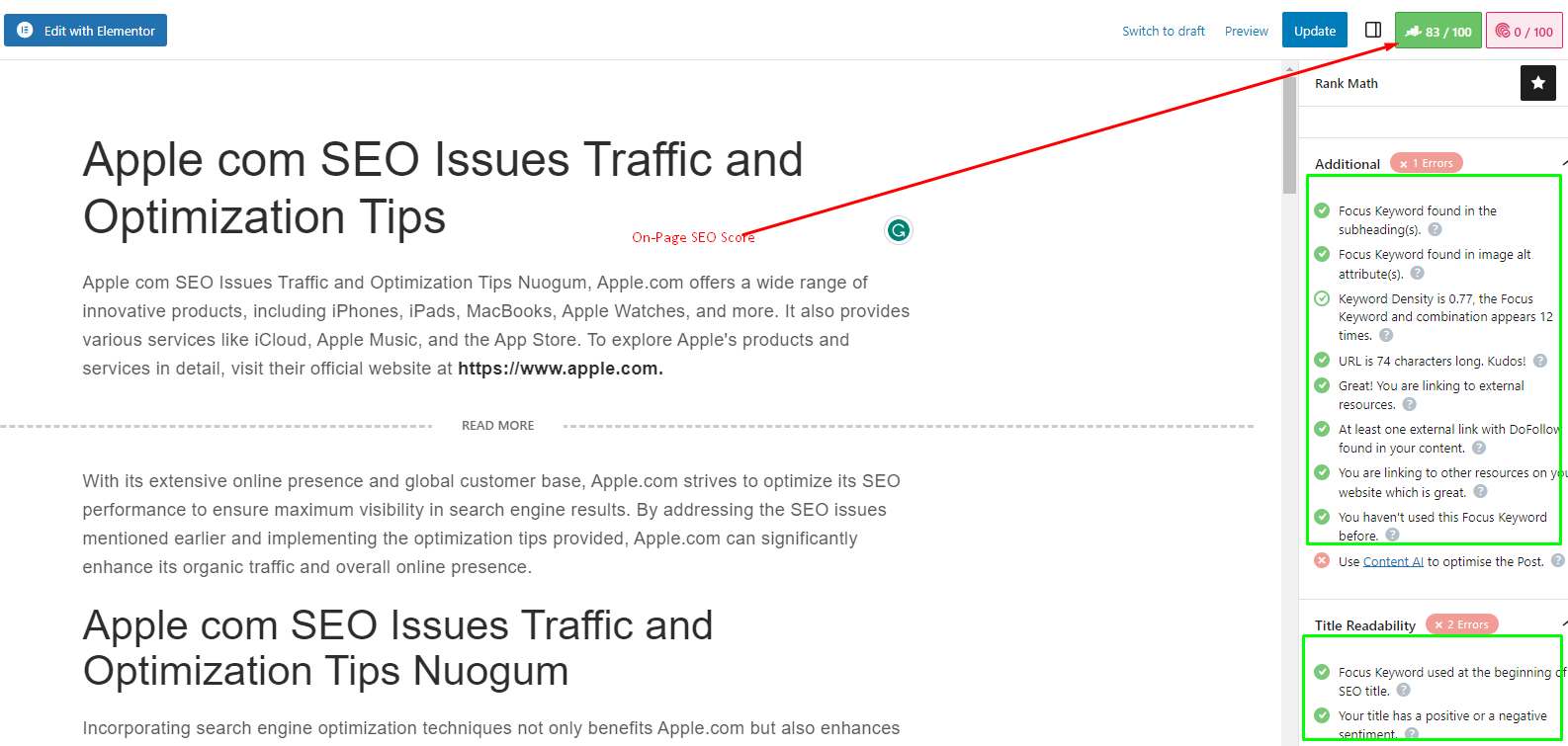
Task: Open help icon for DoFollow external link
Action: [x=1479, y=448]
